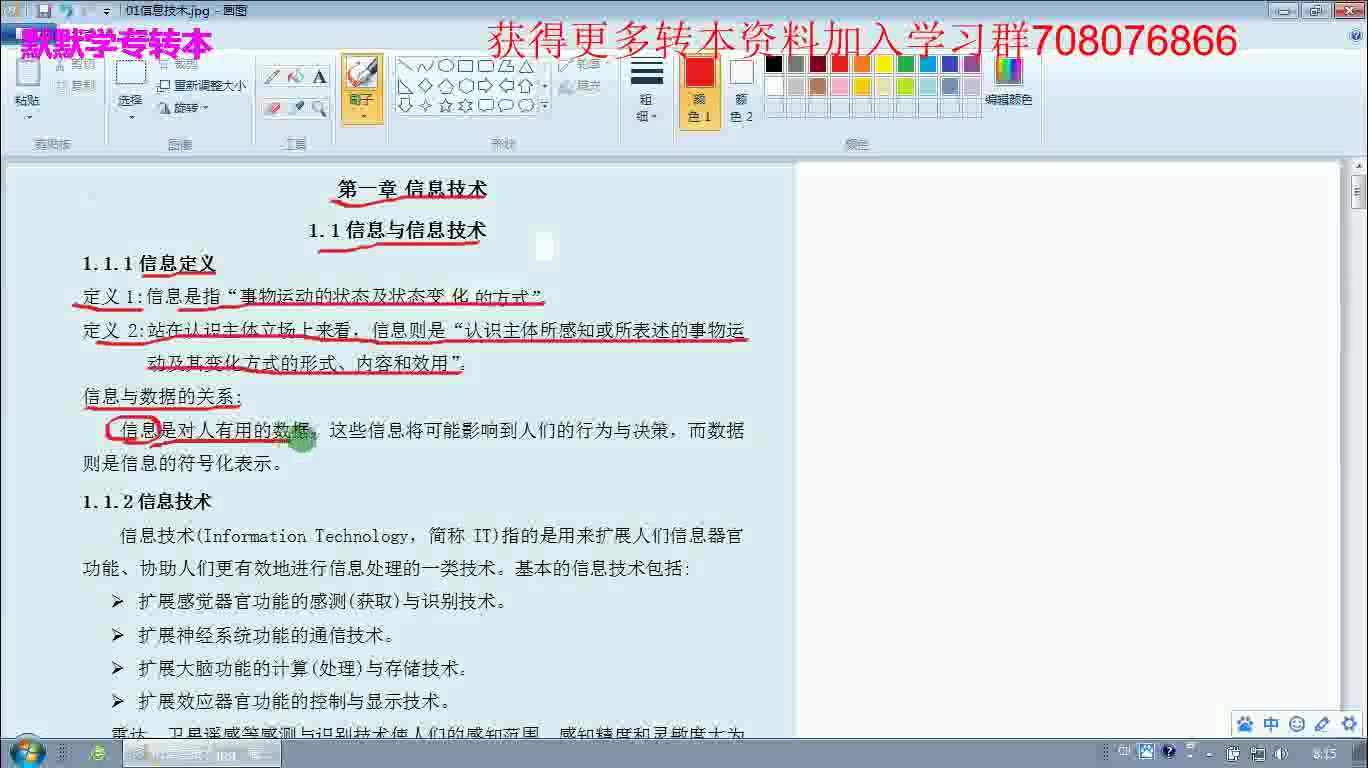Choose the pink color swatch

point(840,86)
